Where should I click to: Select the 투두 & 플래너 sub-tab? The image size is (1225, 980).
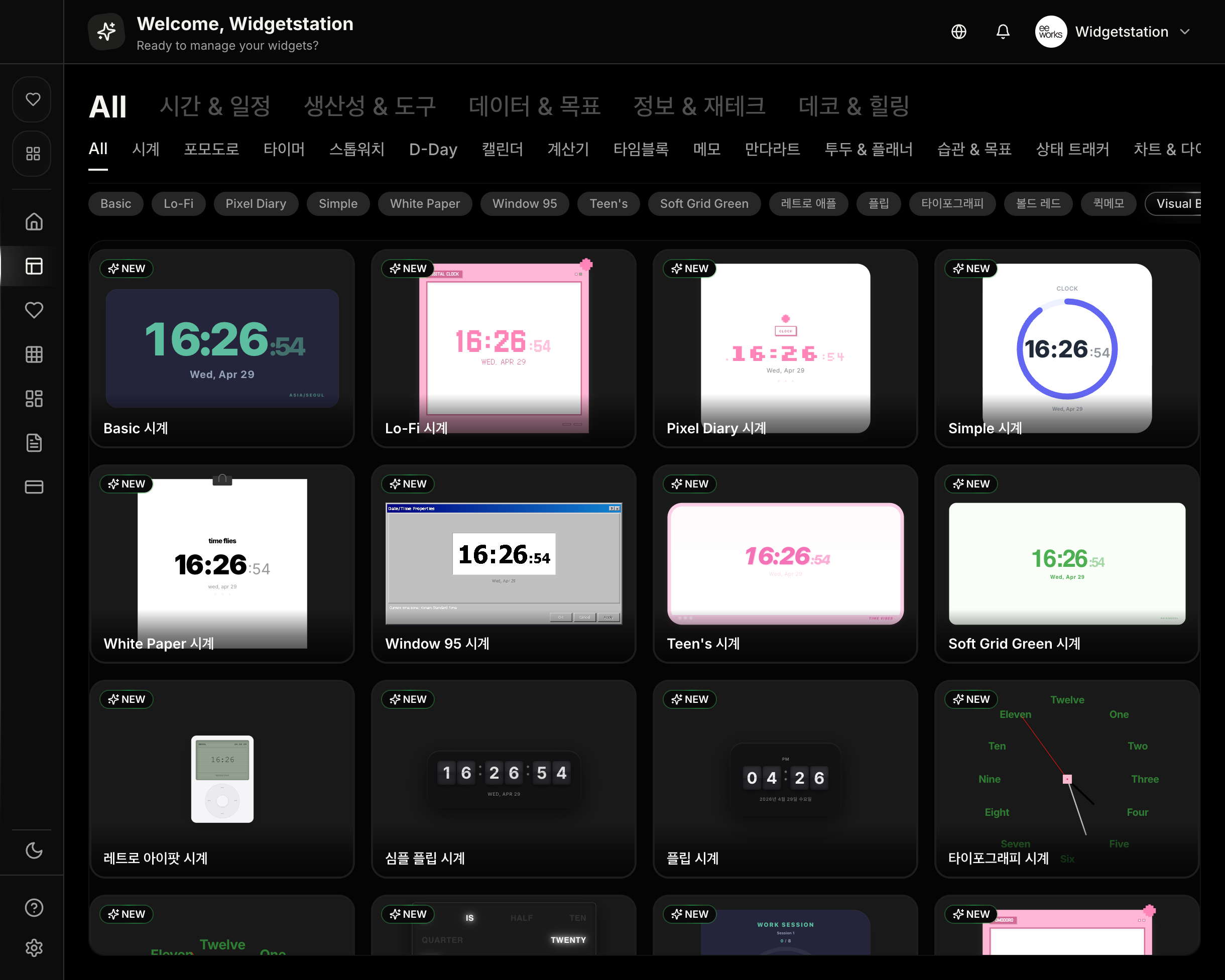pyautogui.click(x=868, y=149)
